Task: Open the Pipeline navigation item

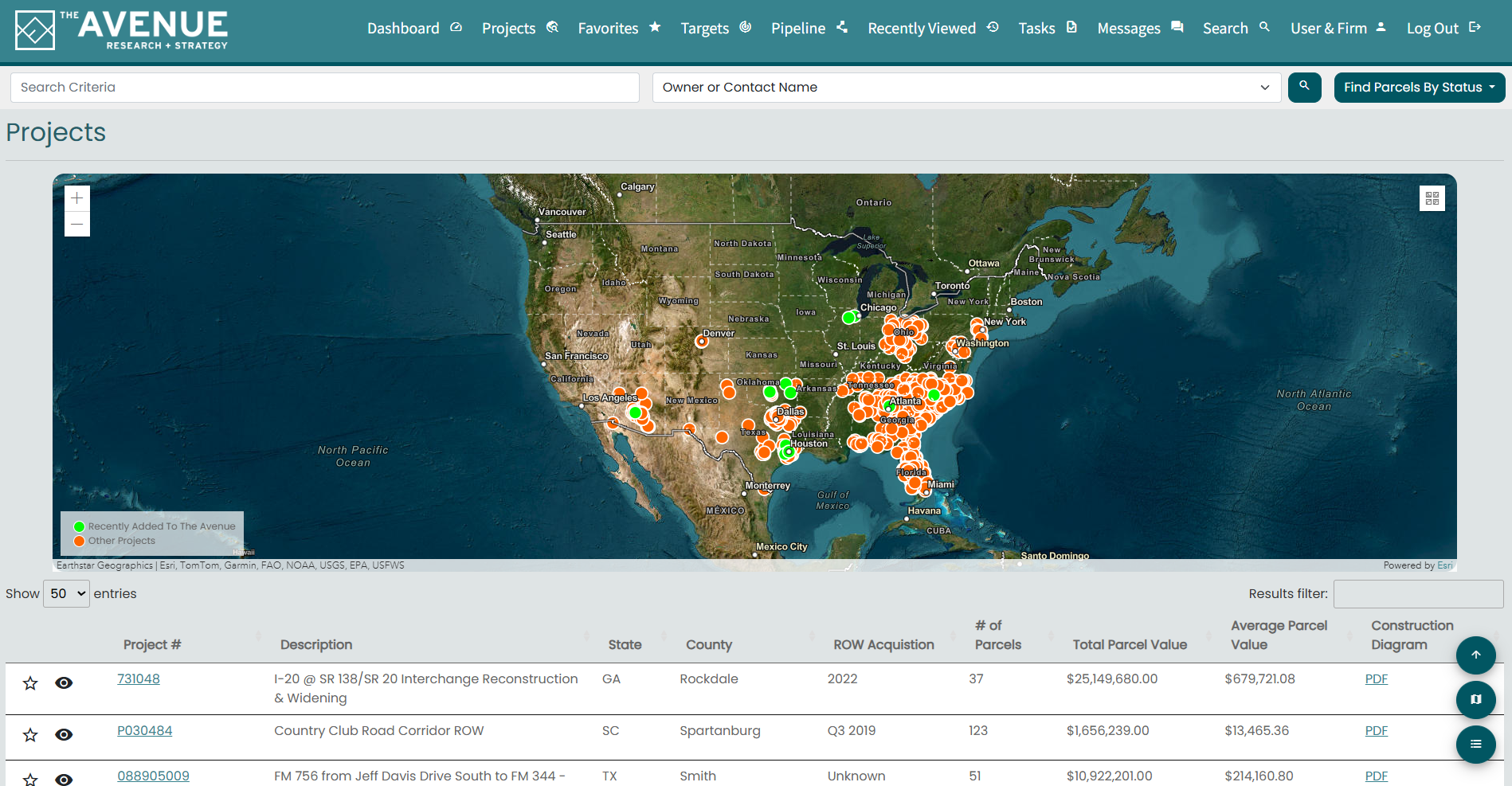Action: 809,29
